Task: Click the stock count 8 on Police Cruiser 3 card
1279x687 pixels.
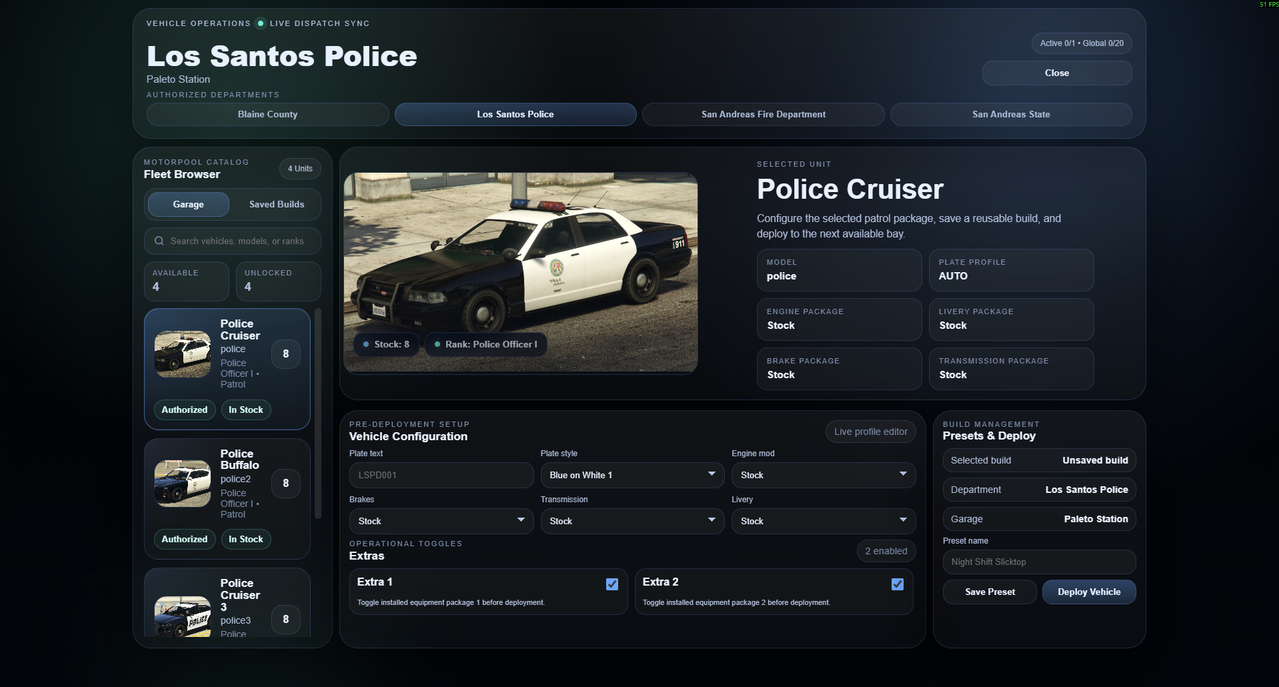Action: point(286,619)
